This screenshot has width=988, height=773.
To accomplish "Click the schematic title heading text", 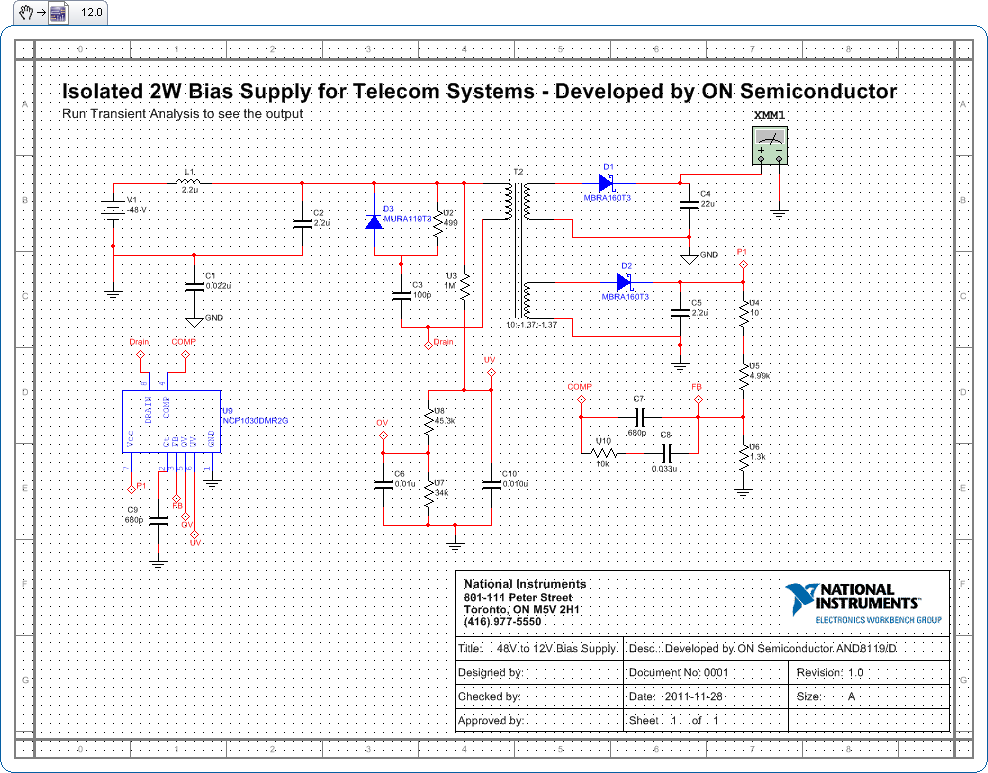I will 479,92.
